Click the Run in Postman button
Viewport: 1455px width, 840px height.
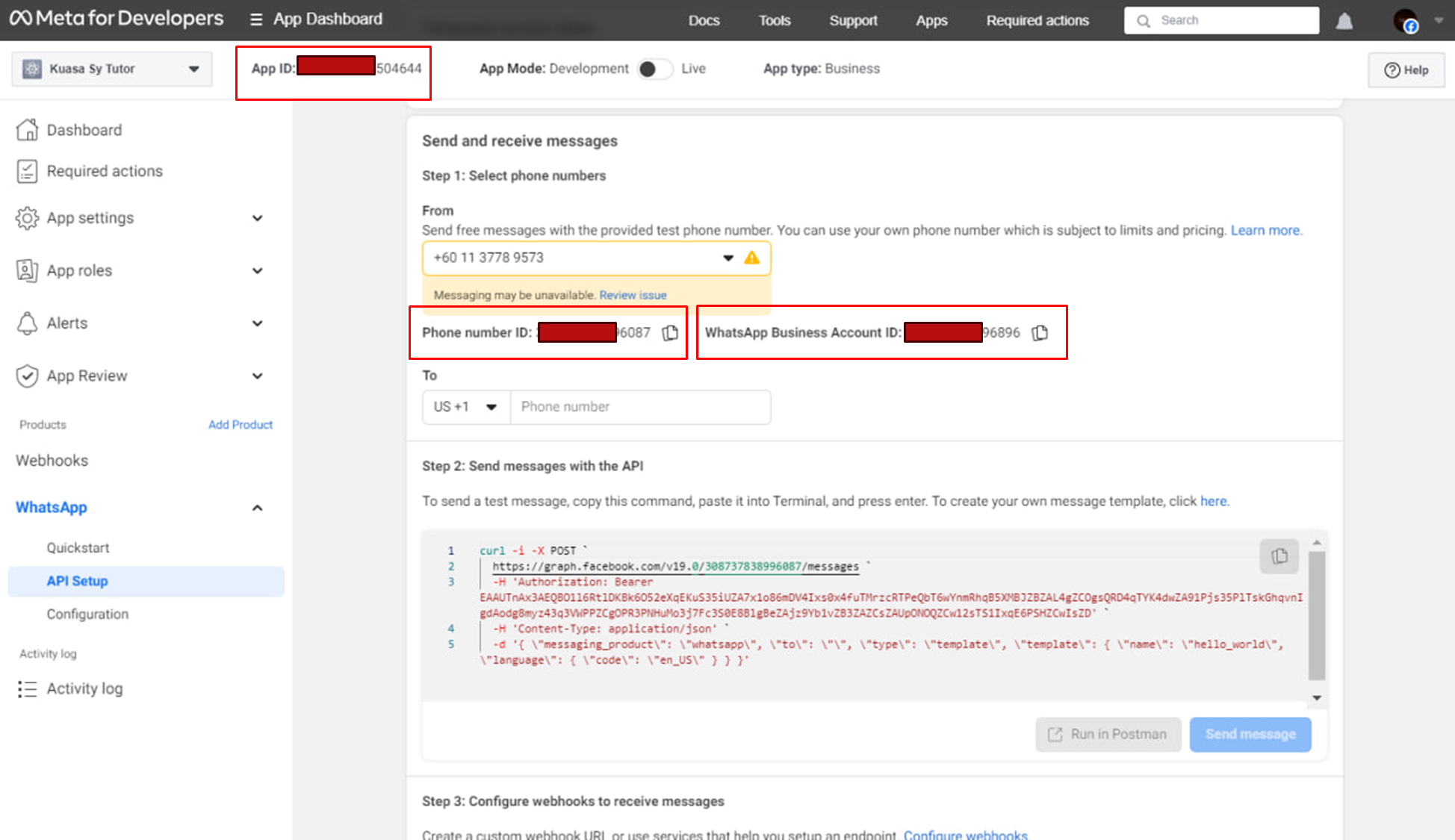(1108, 734)
